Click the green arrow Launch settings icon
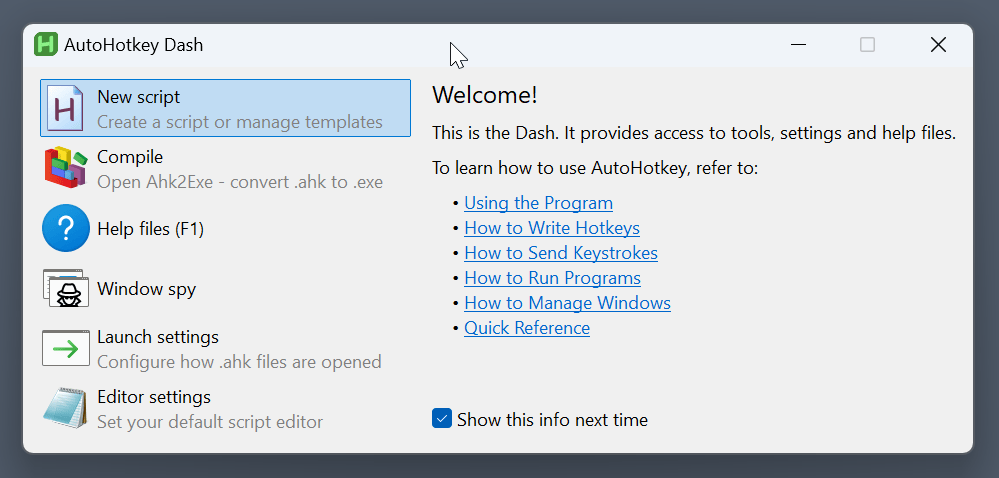Image resolution: width=999 pixels, height=478 pixels. 66,349
